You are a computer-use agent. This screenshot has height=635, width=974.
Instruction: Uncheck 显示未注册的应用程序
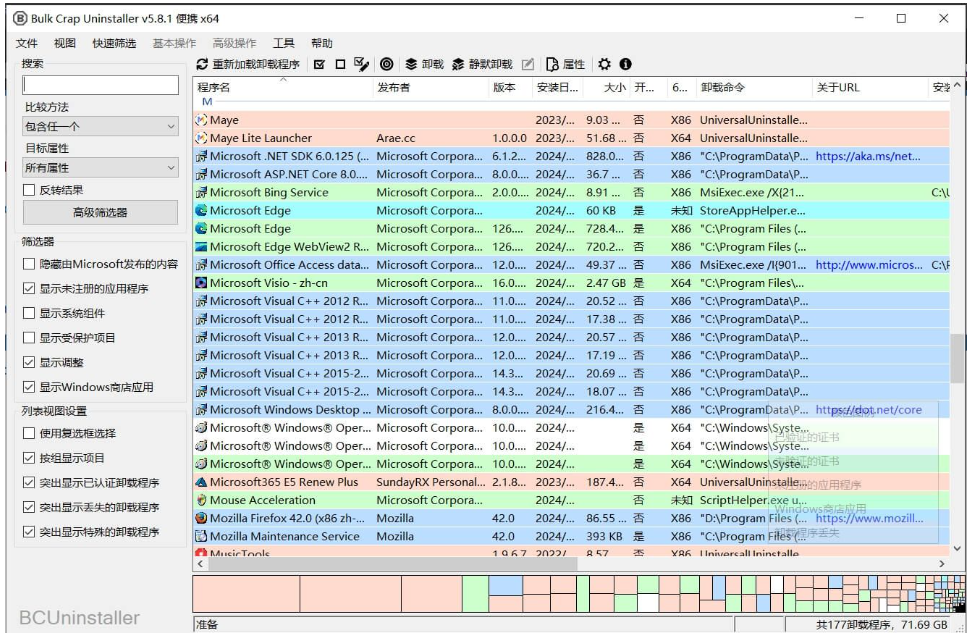[29, 288]
